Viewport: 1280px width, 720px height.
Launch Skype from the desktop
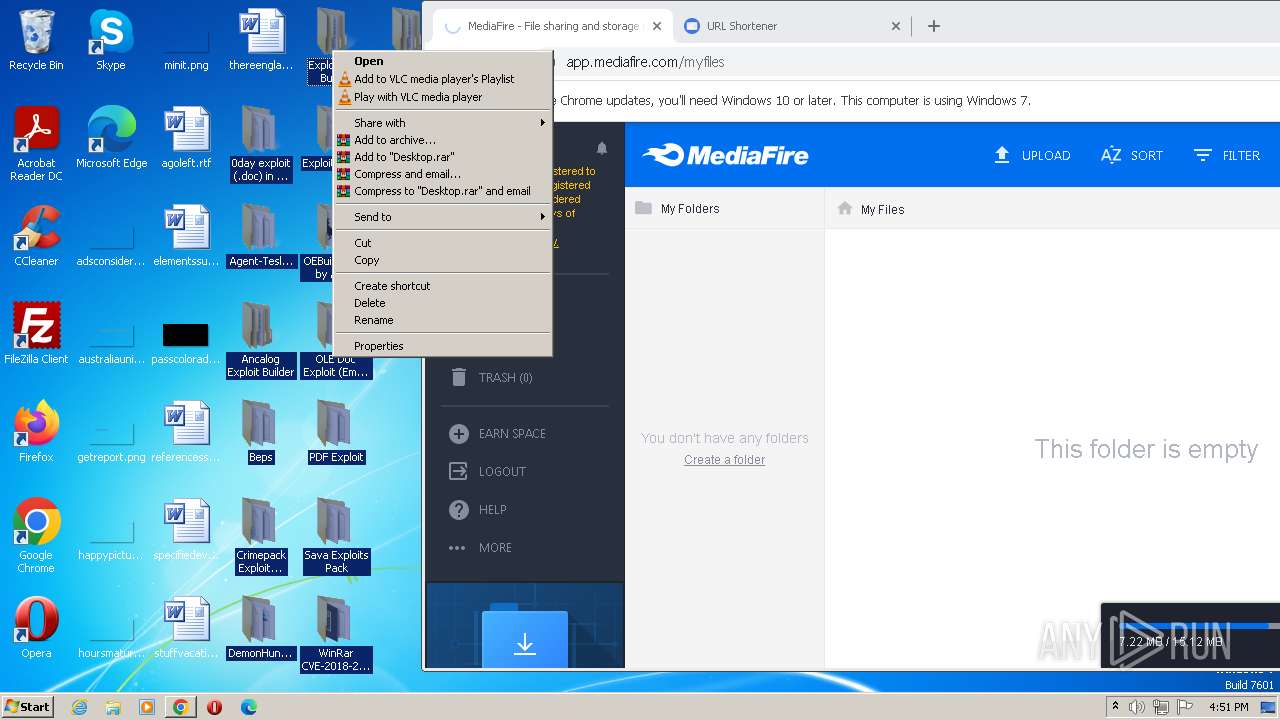(x=110, y=40)
